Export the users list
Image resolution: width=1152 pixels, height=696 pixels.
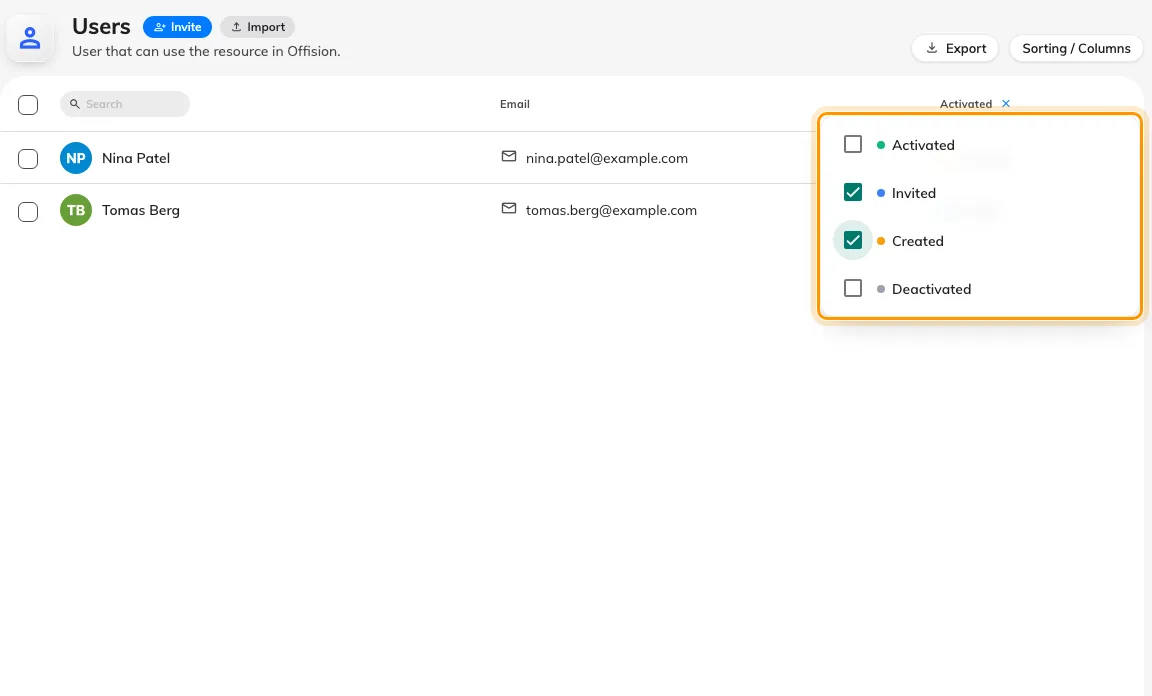click(955, 49)
